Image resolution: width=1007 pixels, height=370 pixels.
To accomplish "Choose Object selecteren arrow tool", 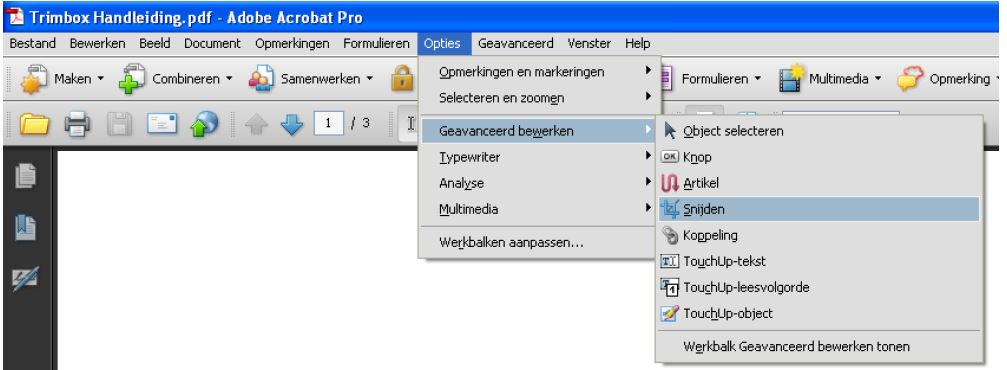I will (819, 131).
